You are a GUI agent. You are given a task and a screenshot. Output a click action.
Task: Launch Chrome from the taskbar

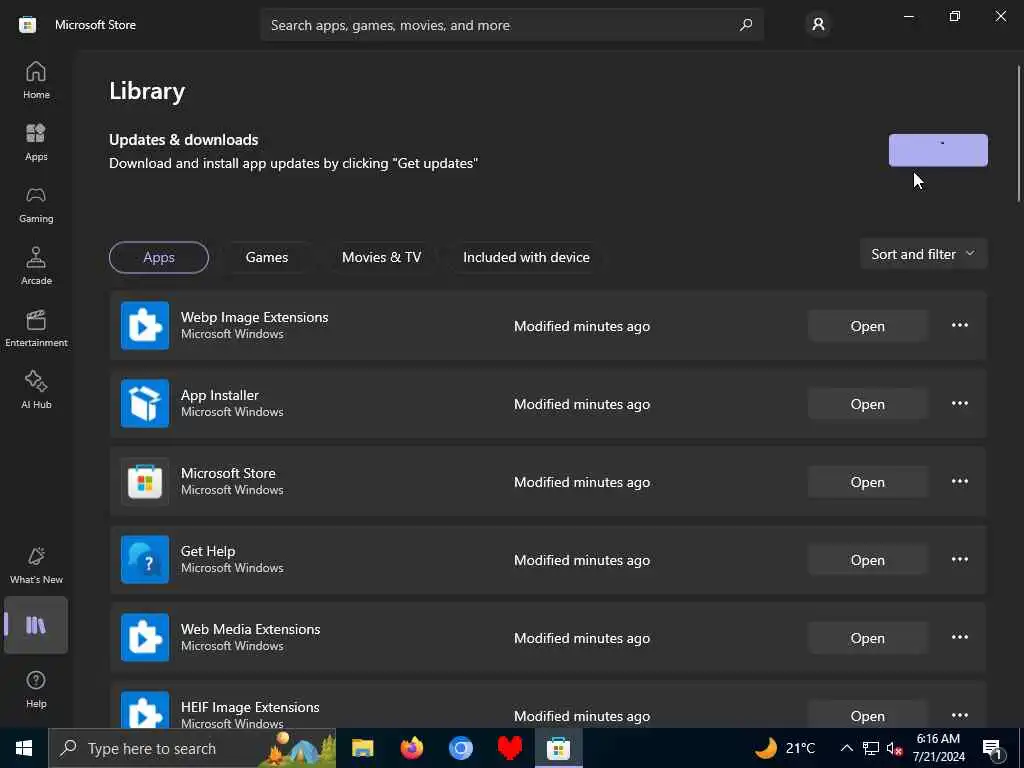click(x=460, y=748)
